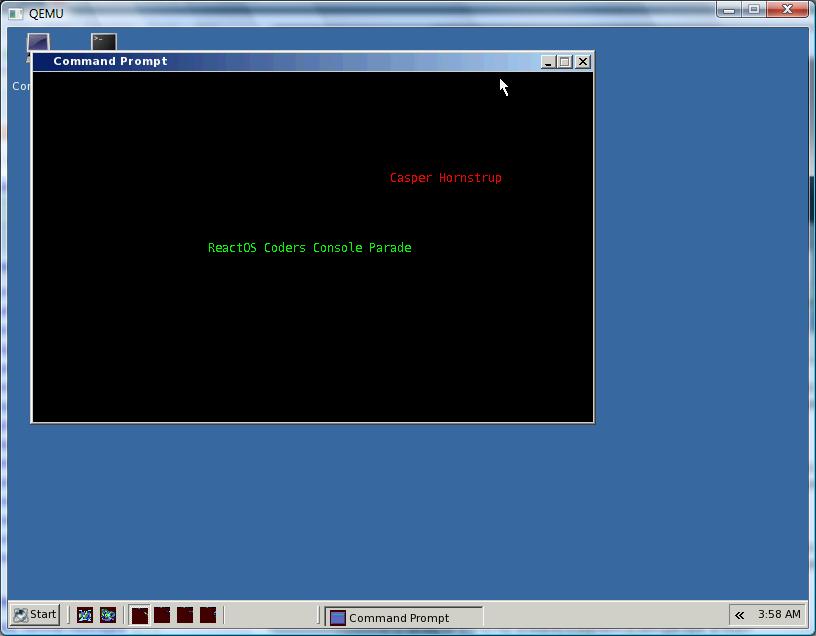Maximize the QEMU window
Screen dimensions: 816x636
[753, 10]
